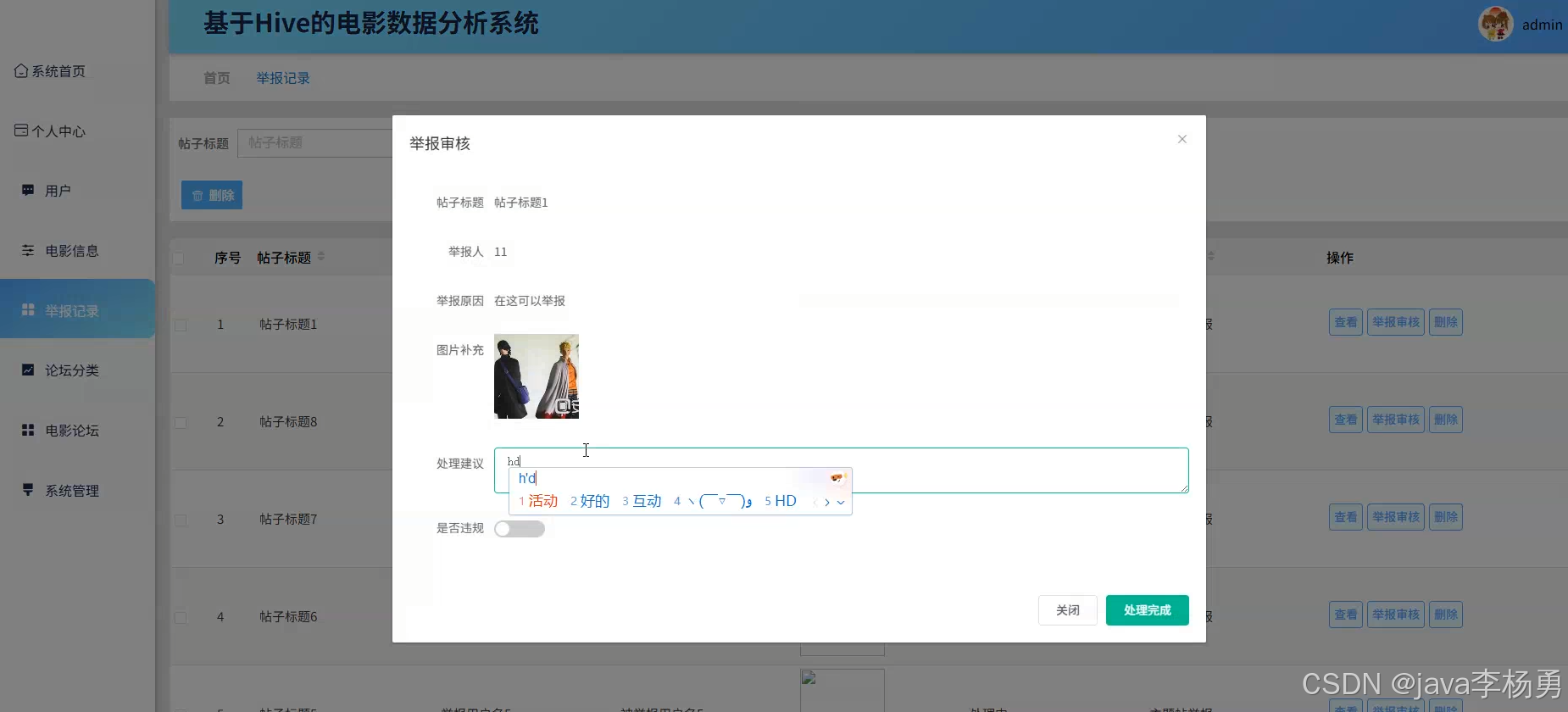The height and width of the screenshot is (712, 1568).
Task: Check the row for 帖子标题6
Action: pyautogui.click(x=181, y=617)
